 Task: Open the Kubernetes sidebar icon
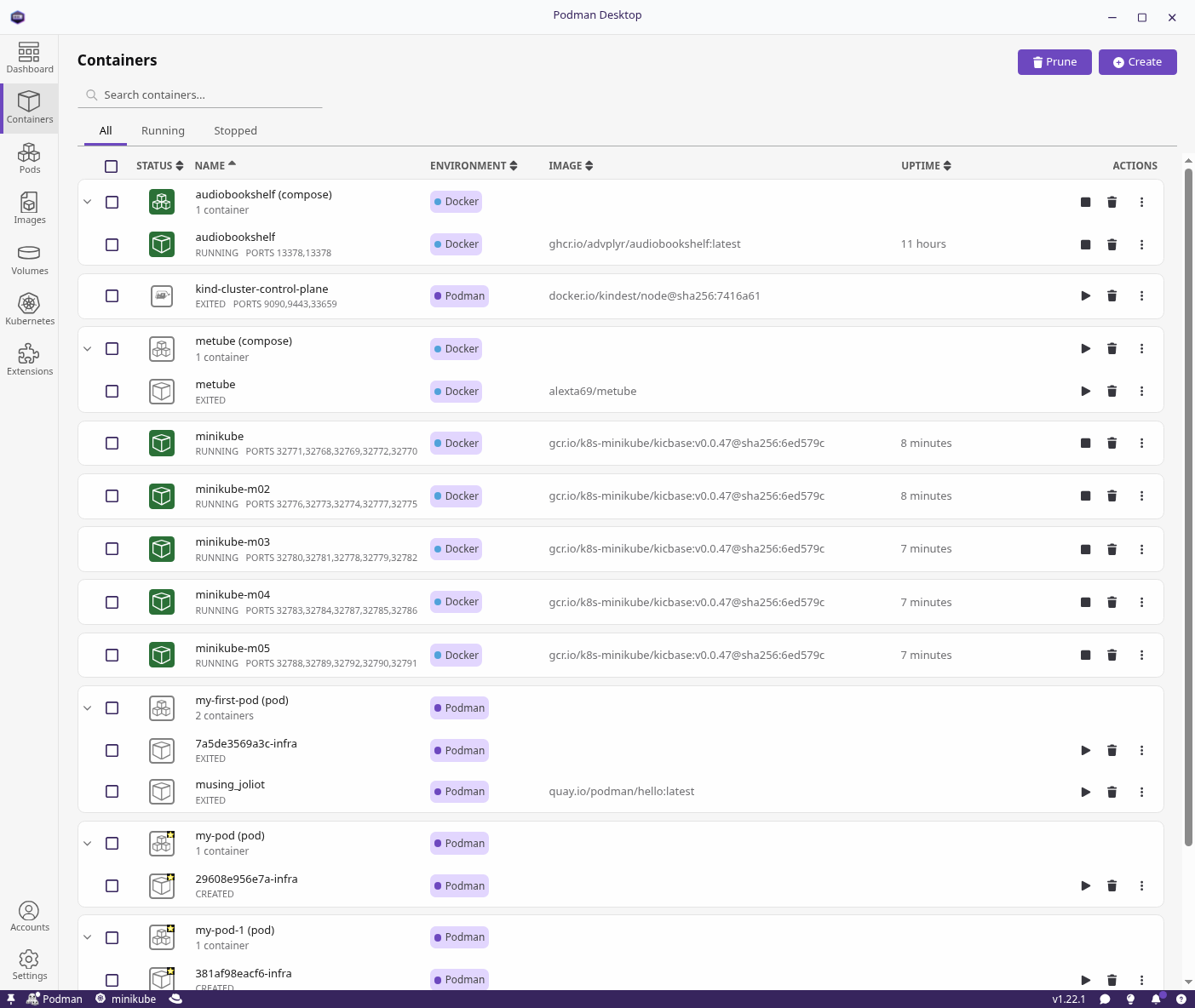click(29, 309)
